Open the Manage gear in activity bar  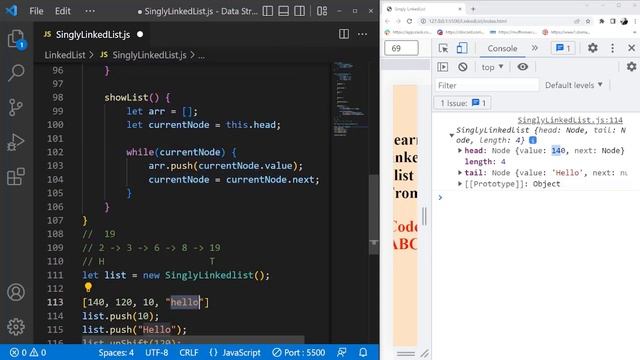point(16,327)
